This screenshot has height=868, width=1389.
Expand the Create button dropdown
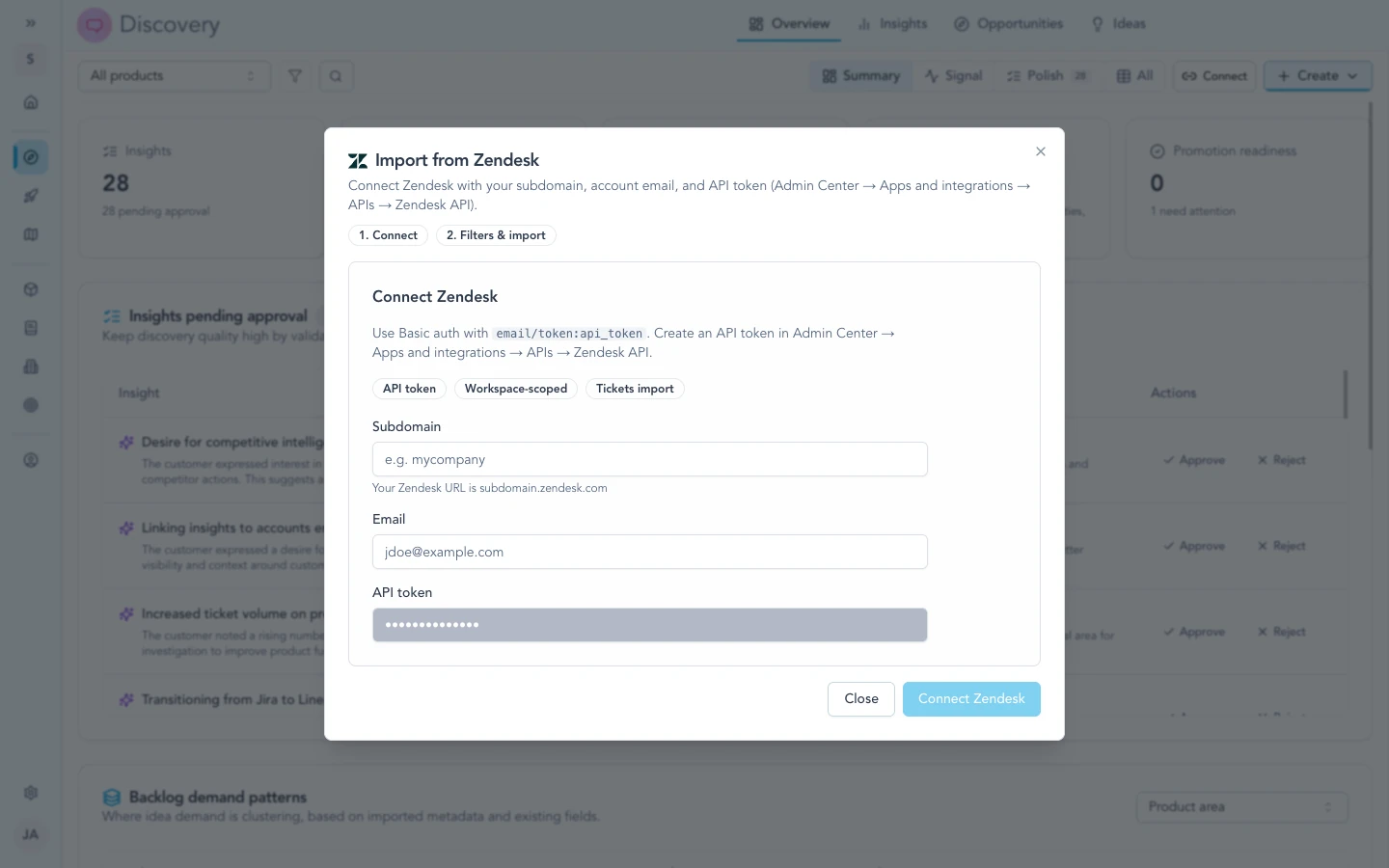coord(1352,75)
